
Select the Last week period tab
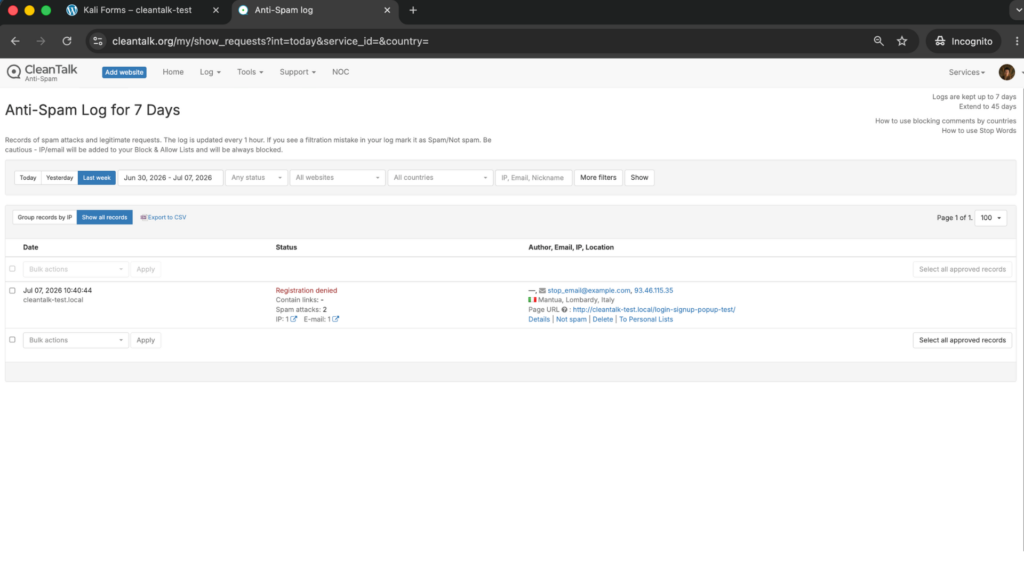[x=97, y=178]
